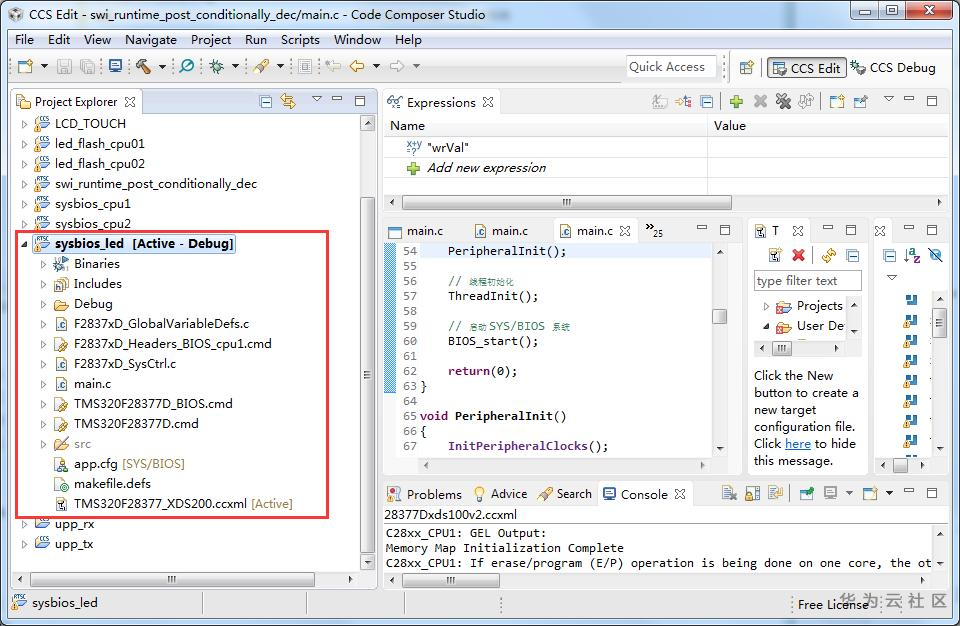Click Clear Console icon
Viewport: 960px width, 626px height.
tap(729, 494)
